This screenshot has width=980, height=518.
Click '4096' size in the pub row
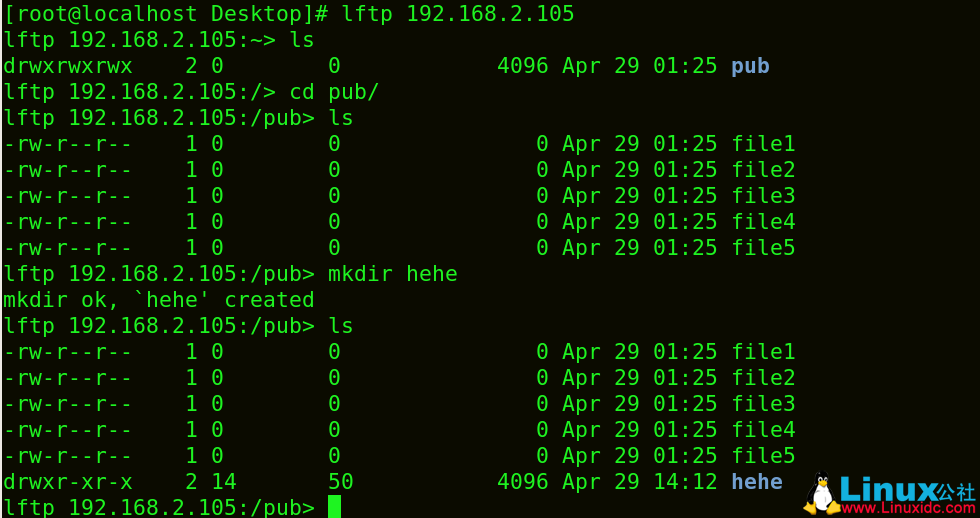click(x=522, y=66)
